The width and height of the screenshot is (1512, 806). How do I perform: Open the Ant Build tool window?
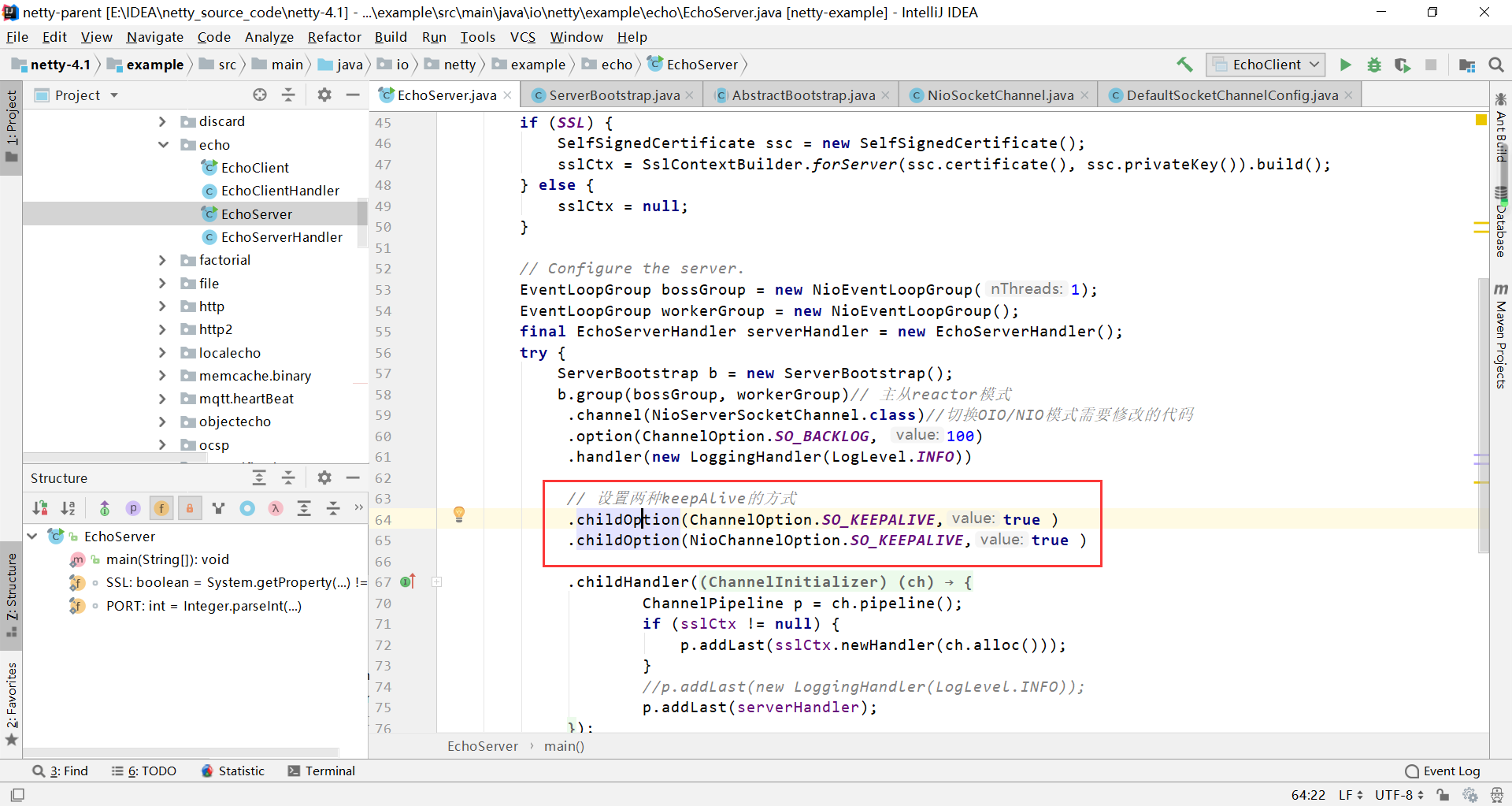[1501, 126]
